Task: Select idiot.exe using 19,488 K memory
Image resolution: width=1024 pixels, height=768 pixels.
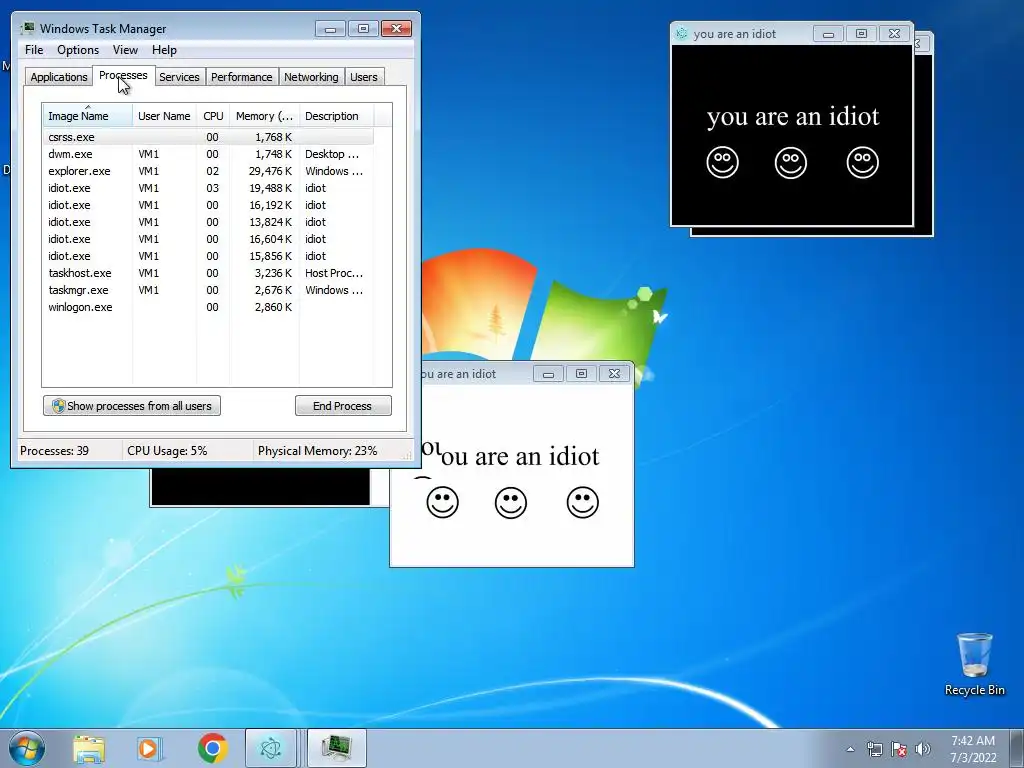Action: [208, 188]
